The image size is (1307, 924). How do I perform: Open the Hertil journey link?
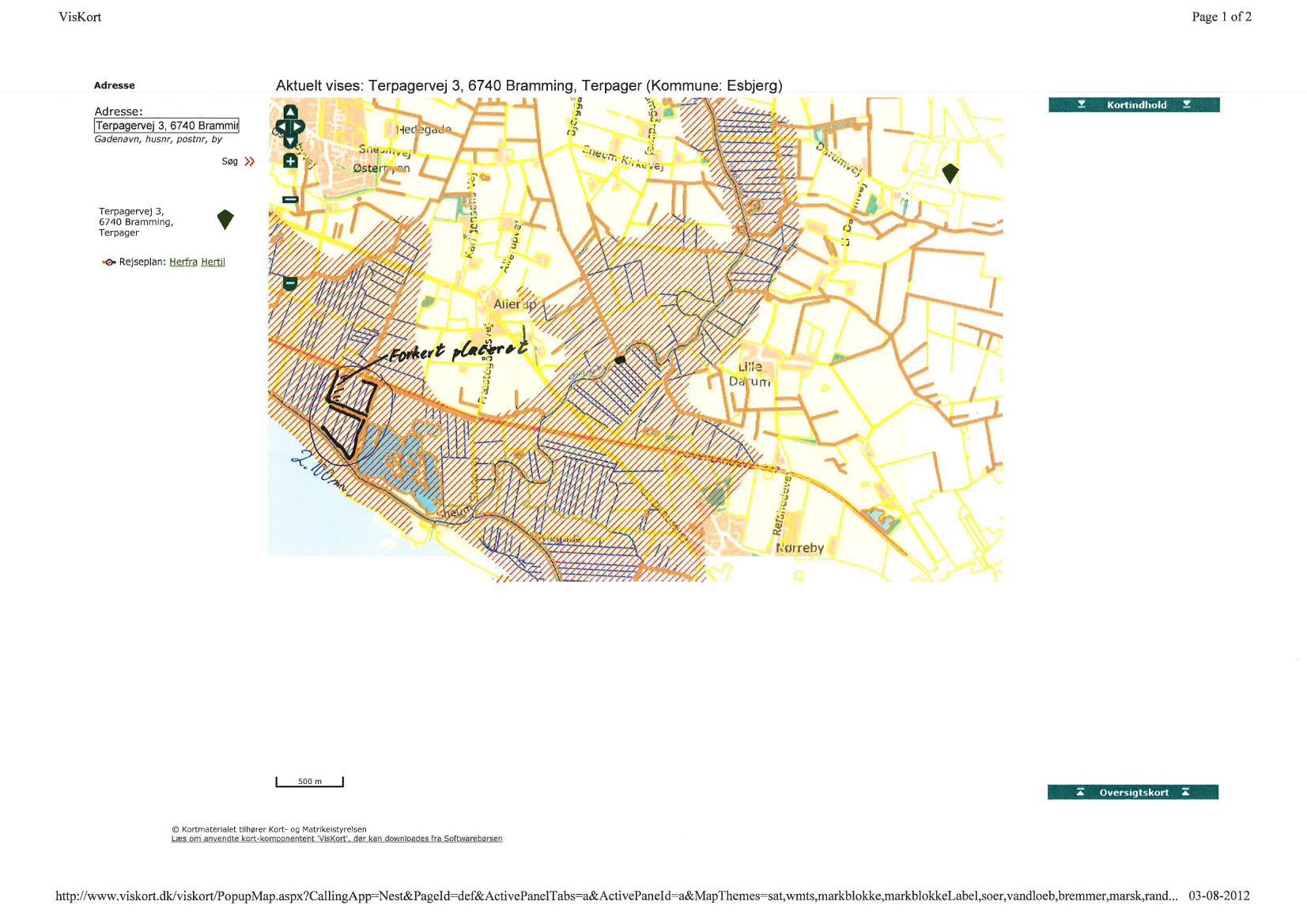click(x=213, y=262)
